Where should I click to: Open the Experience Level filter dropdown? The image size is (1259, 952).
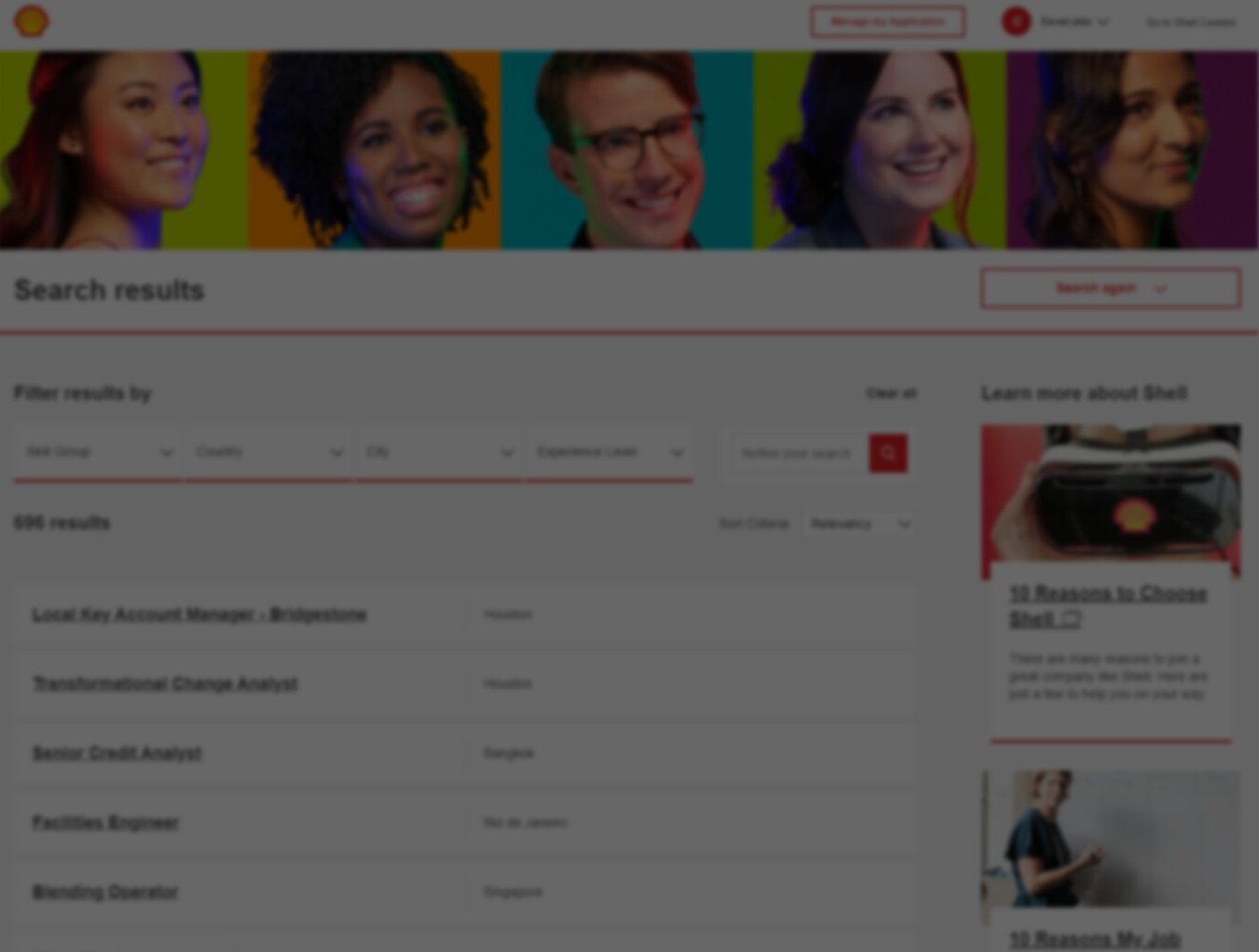[x=610, y=452]
